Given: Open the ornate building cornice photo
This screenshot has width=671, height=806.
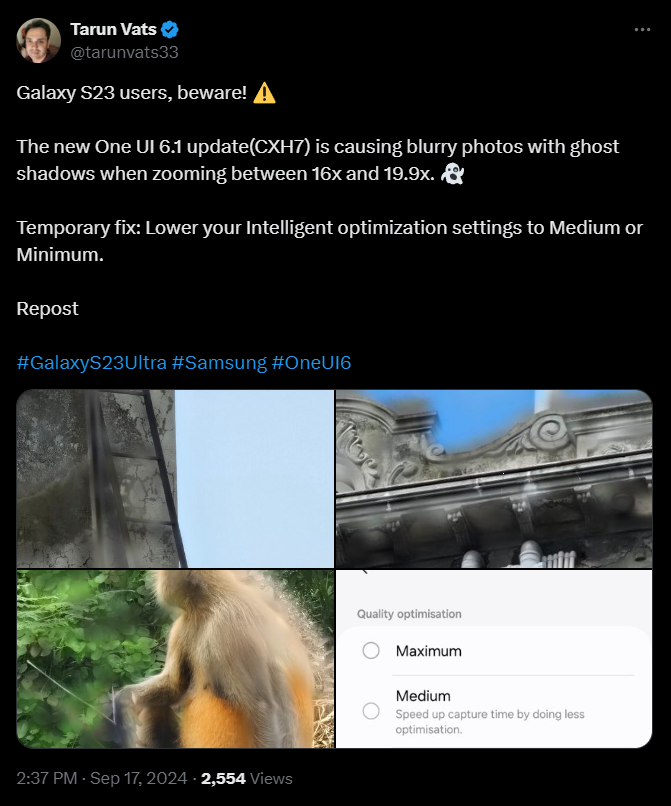Looking at the screenshot, I should (494, 479).
